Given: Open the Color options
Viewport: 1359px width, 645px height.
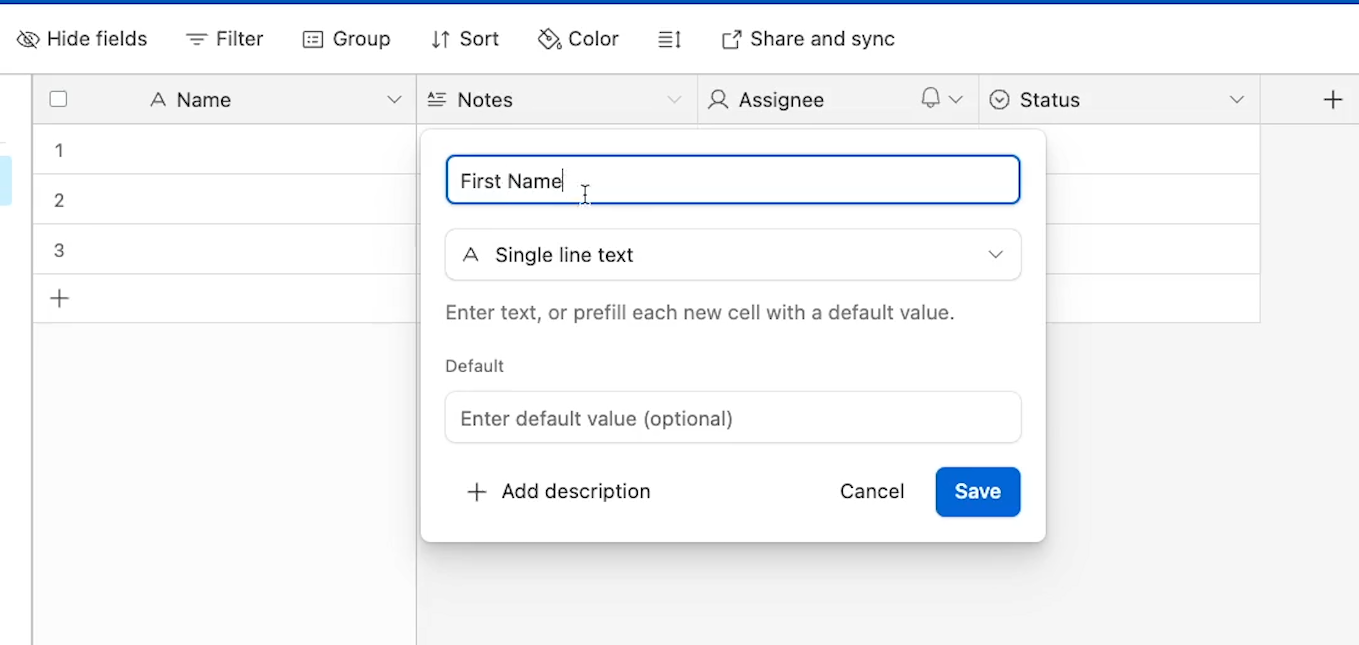Looking at the screenshot, I should tap(578, 39).
